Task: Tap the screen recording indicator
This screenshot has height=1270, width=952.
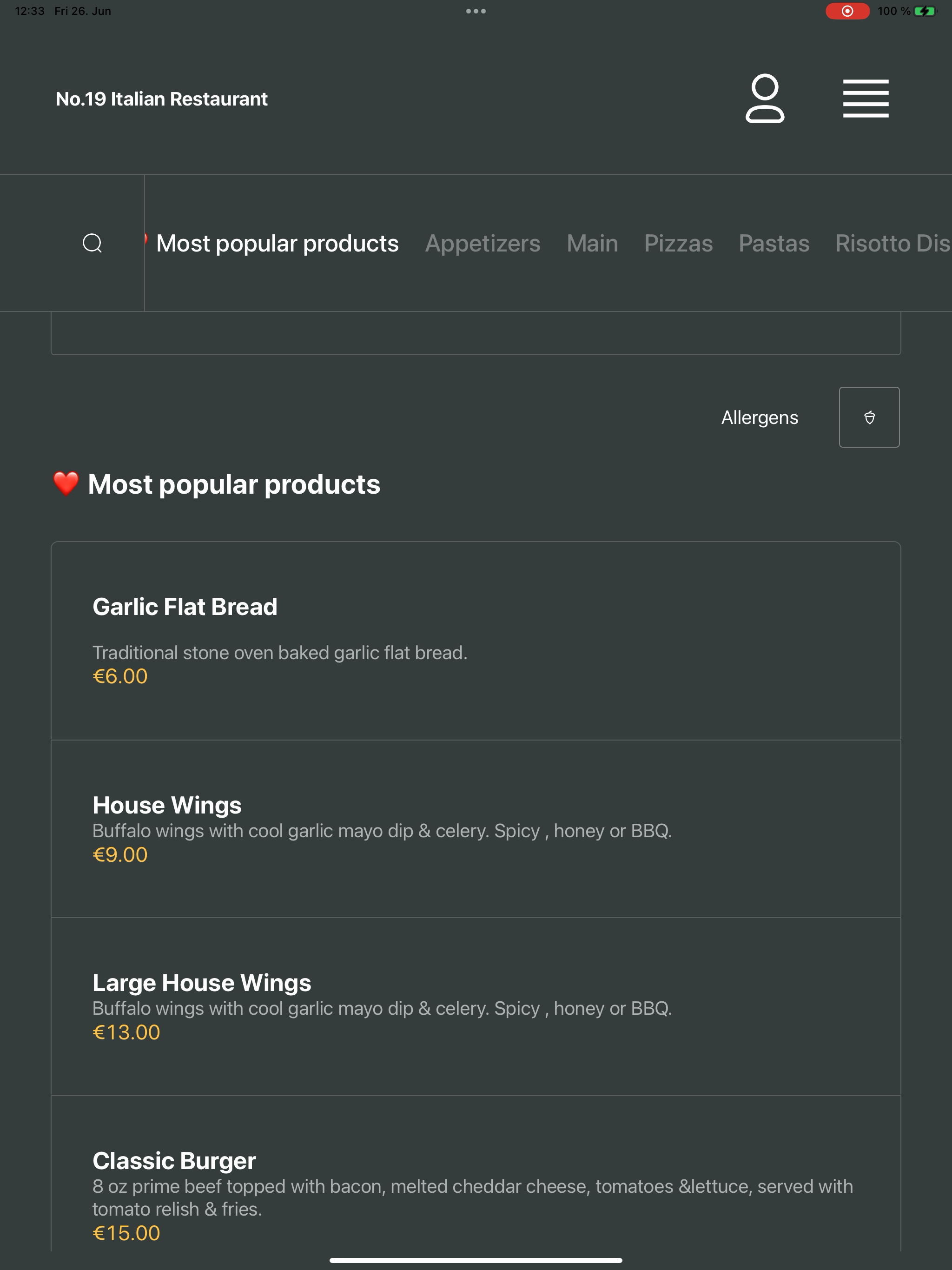Action: click(x=847, y=11)
